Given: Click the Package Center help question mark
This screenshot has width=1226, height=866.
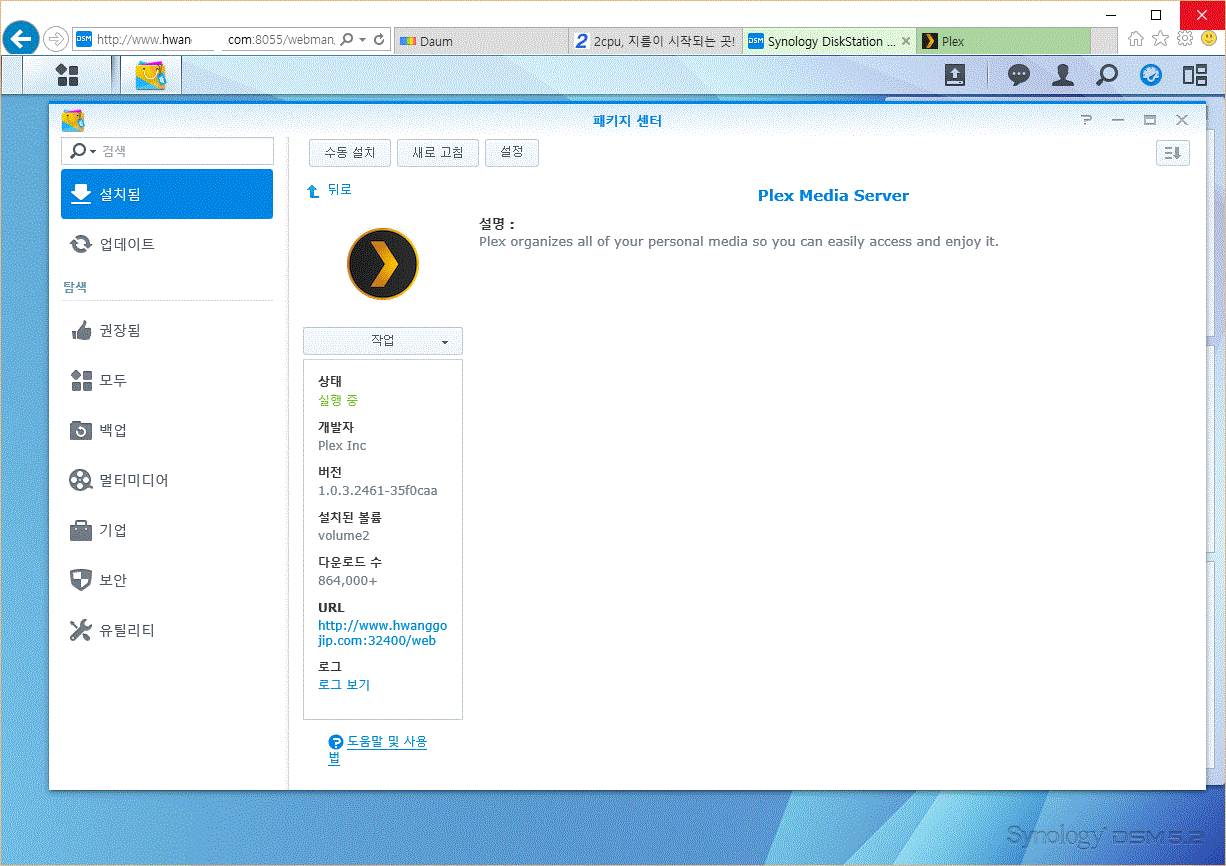Looking at the screenshot, I should coord(1086,120).
